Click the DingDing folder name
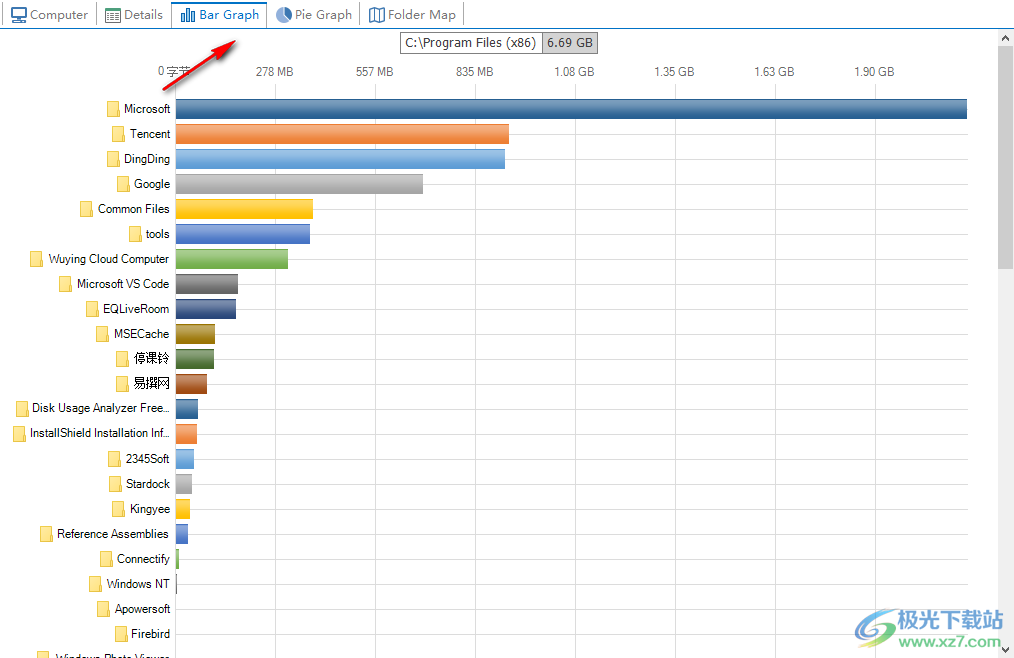 point(147,159)
